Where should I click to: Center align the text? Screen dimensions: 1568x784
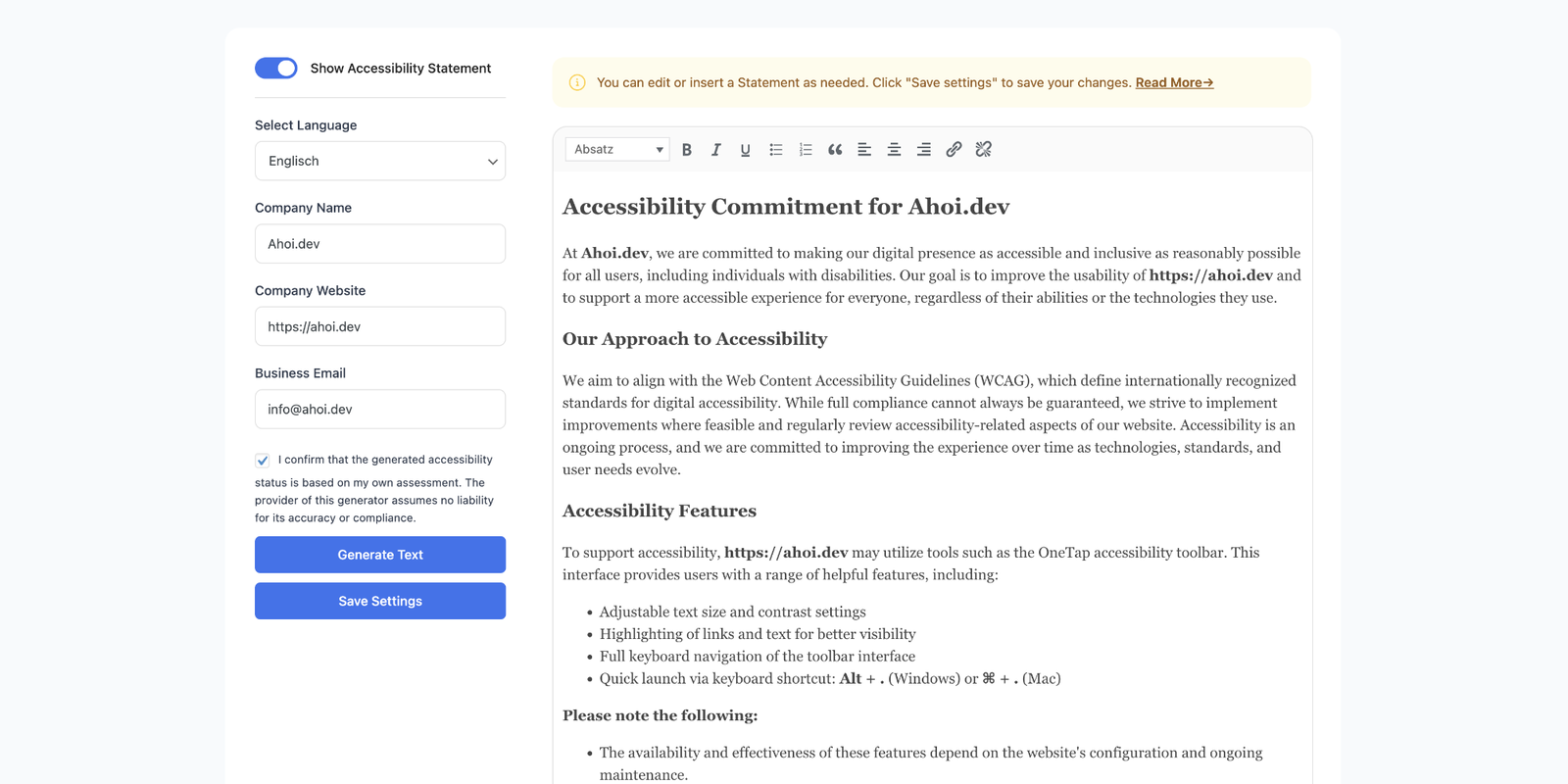pyautogui.click(x=894, y=150)
